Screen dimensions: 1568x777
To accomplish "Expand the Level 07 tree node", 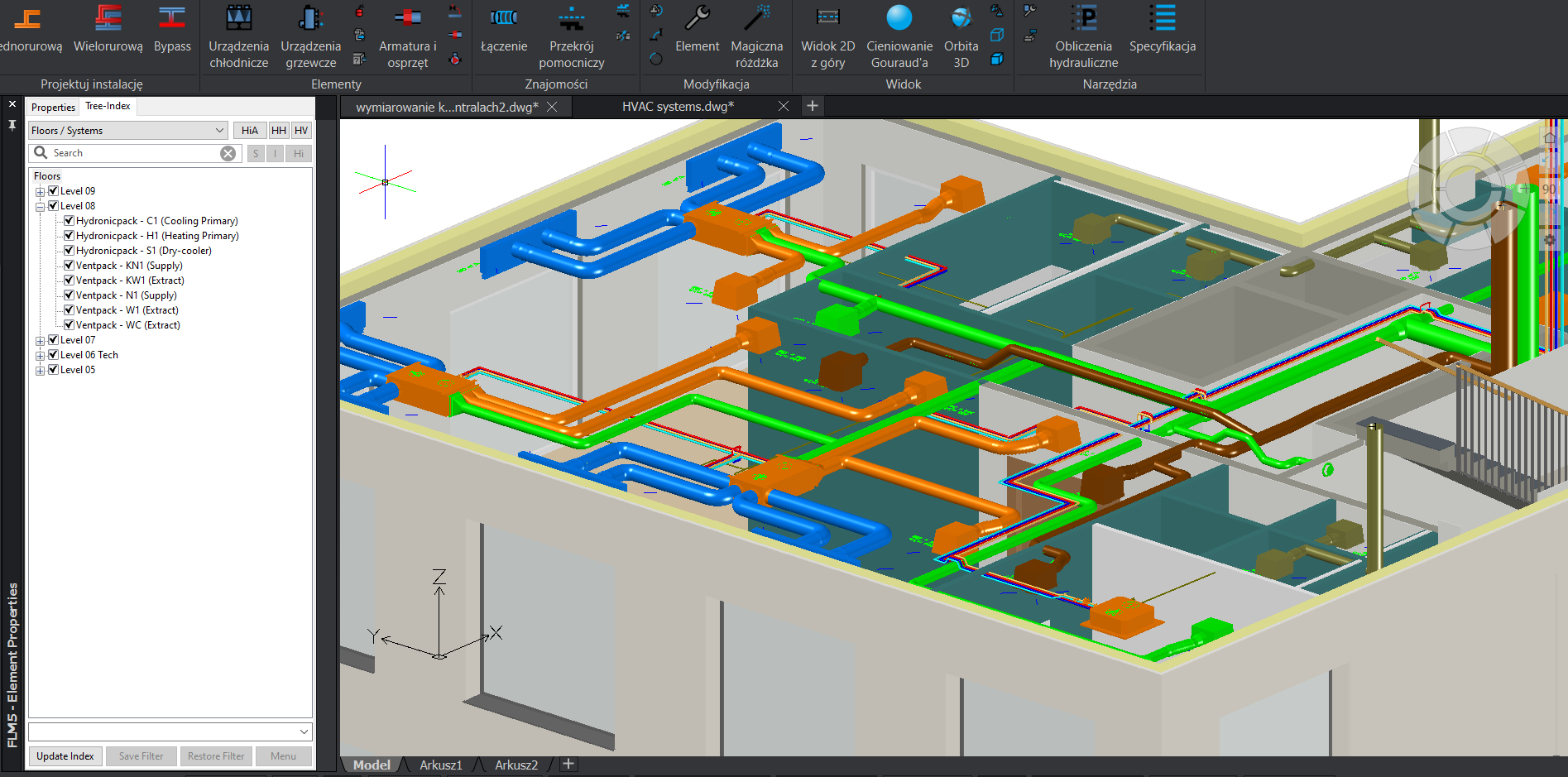I will tap(40, 341).
